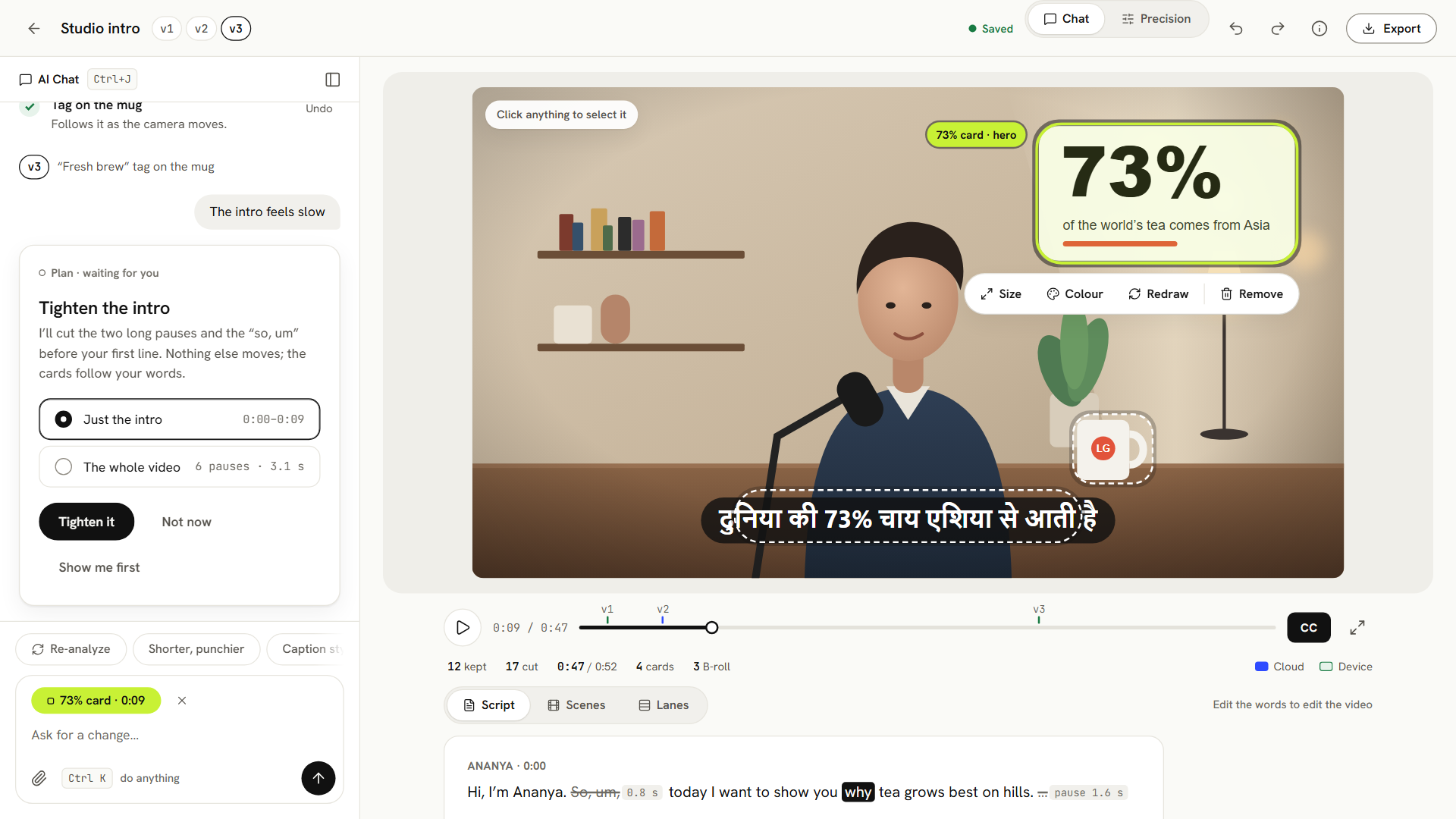The height and width of the screenshot is (819, 1456).
Task: Select the Hindi caption in the preview
Action: [908, 519]
